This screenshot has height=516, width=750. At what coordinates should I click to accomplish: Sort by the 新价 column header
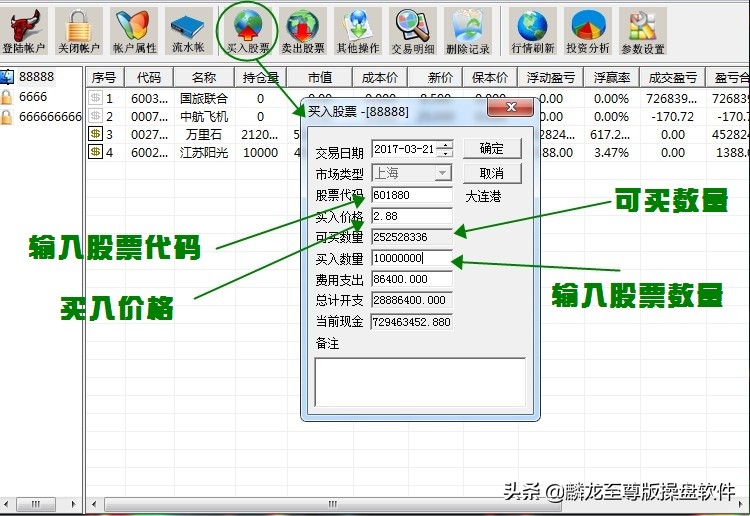435,77
